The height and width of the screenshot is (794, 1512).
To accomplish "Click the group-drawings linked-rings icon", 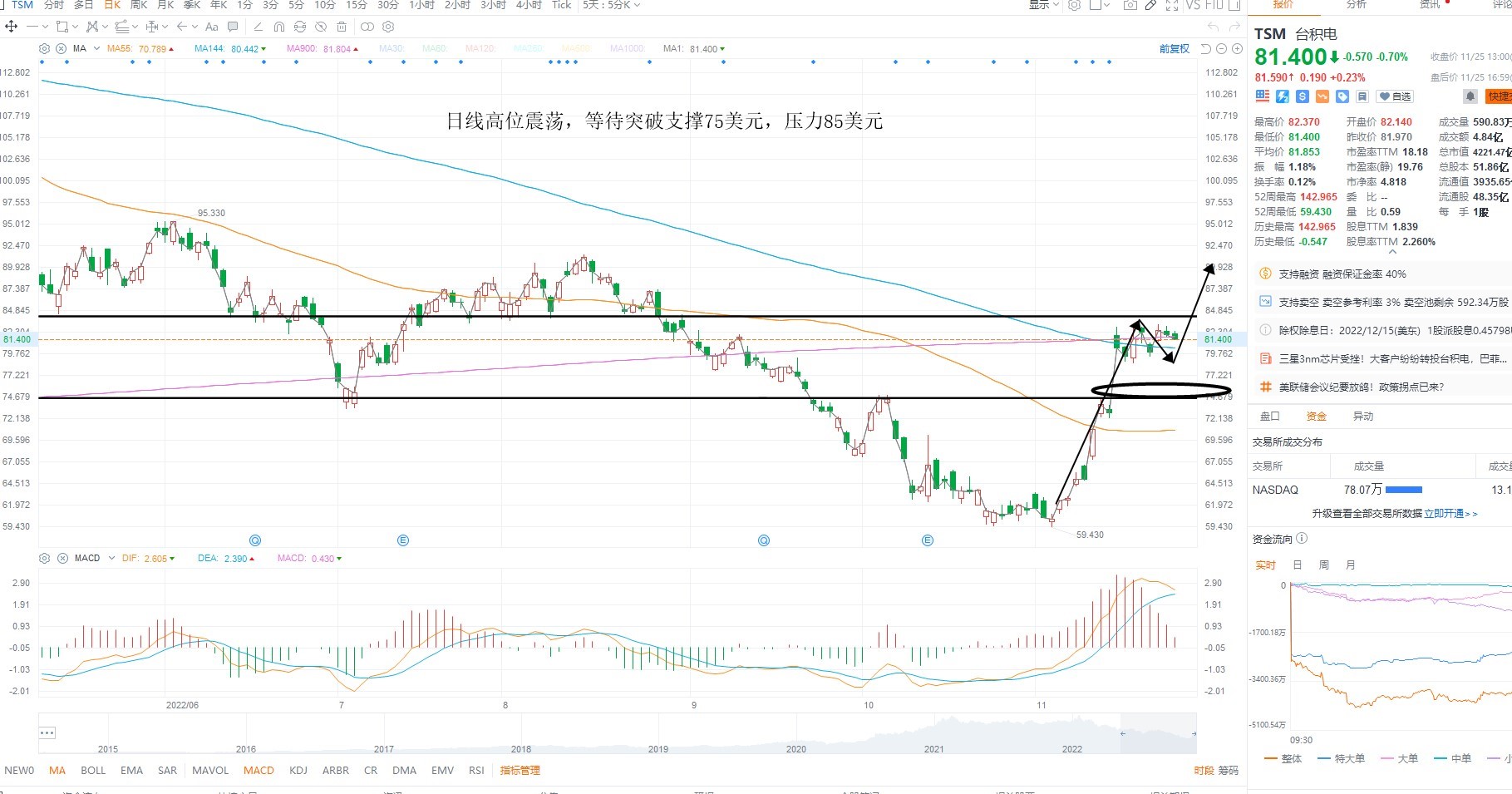I will point(367,27).
